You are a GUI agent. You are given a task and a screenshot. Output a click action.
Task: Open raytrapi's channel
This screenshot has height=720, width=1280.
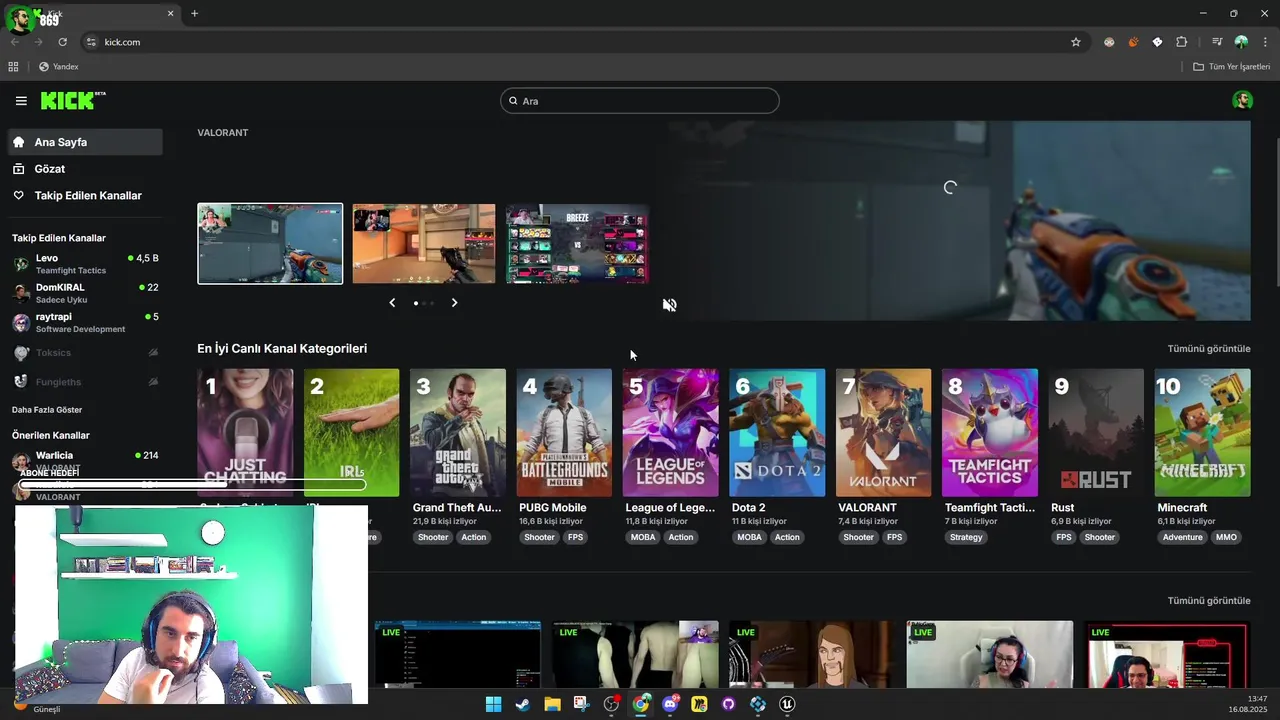85,322
